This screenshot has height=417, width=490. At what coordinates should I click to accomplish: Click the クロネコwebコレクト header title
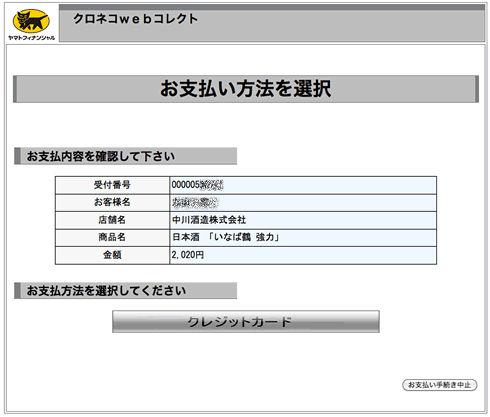point(135,19)
